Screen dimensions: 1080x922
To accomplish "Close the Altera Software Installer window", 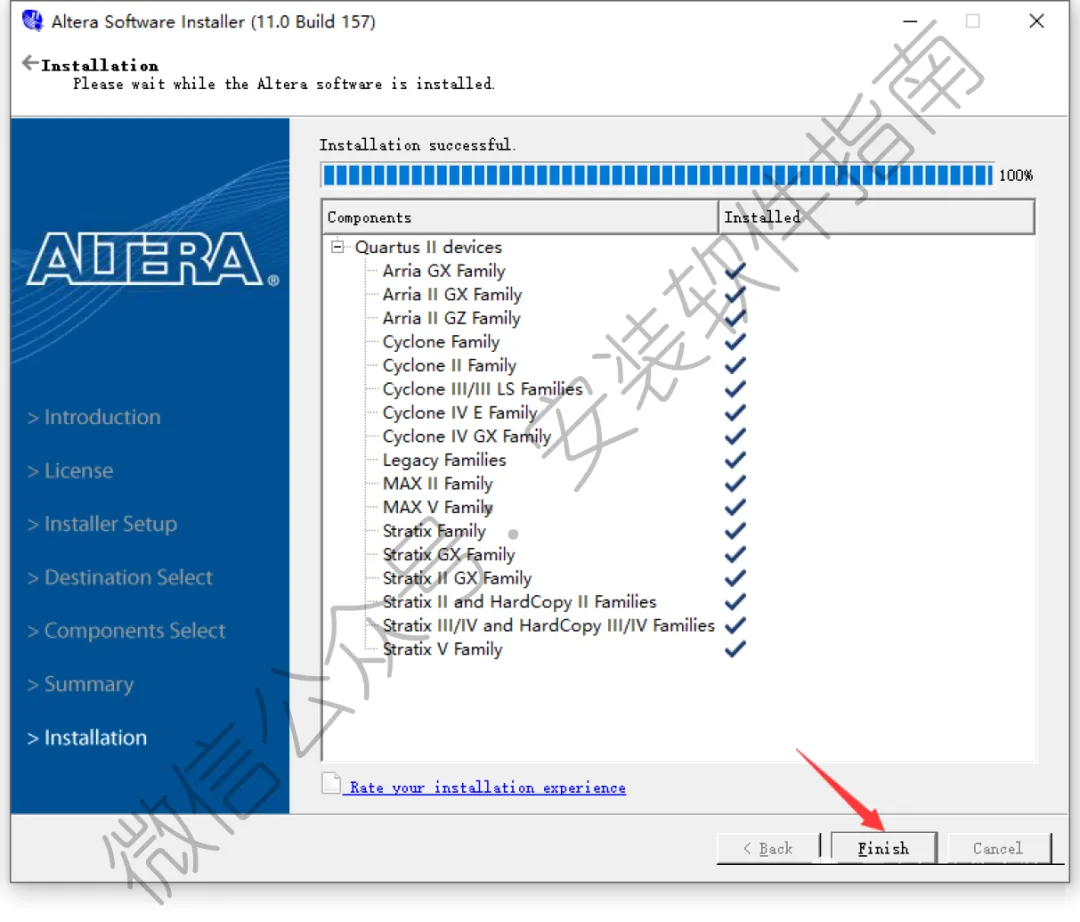I will (x=1037, y=21).
